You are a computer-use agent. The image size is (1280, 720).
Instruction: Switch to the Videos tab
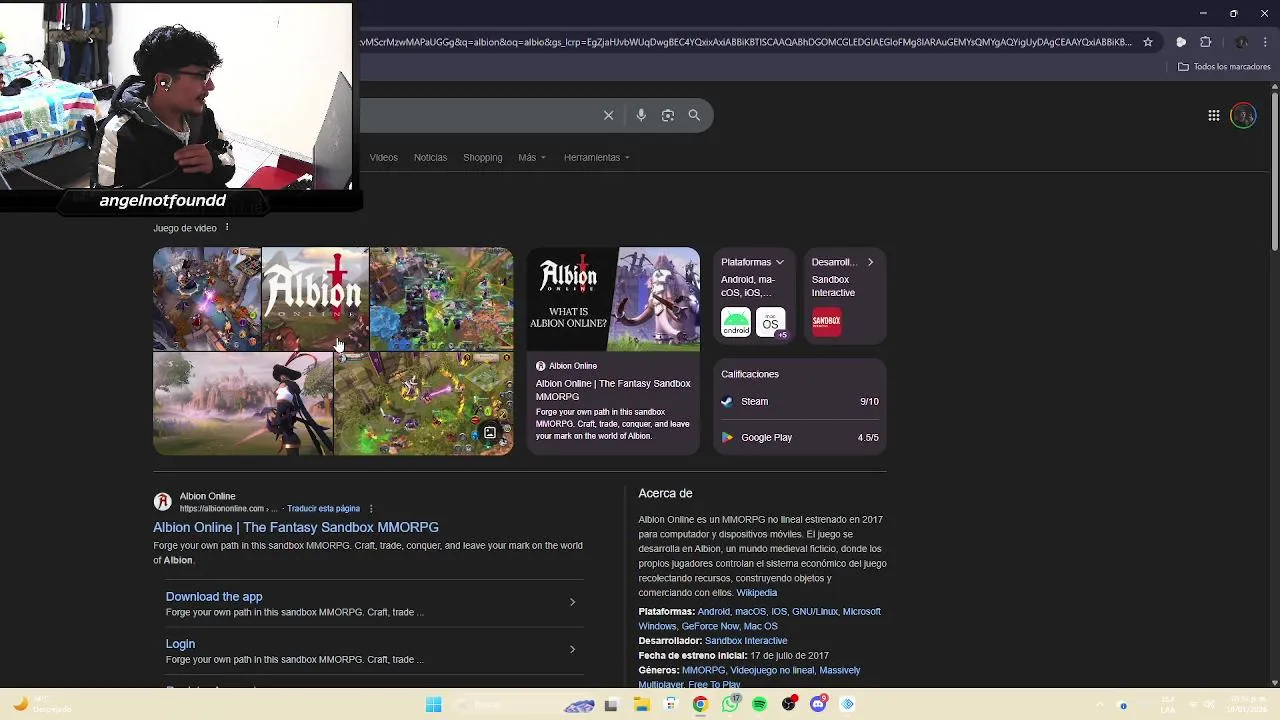click(x=383, y=157)
